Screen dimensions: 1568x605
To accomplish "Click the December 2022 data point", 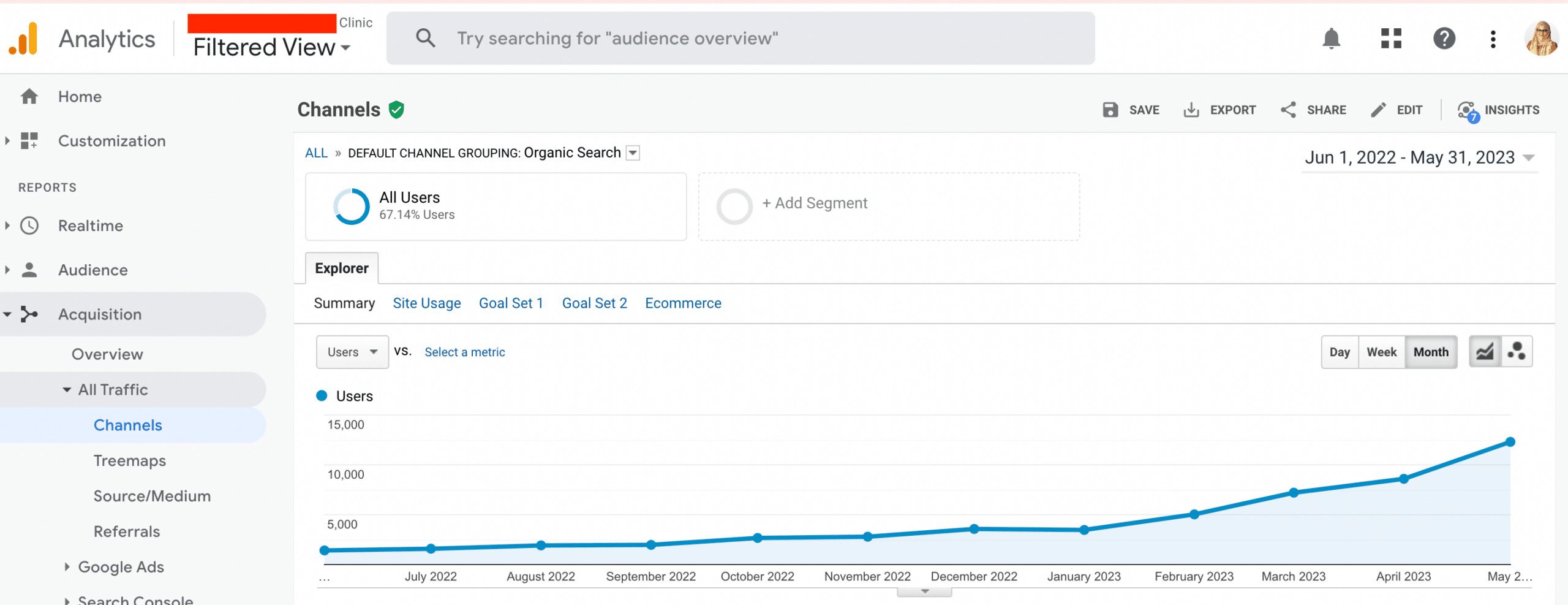I will tap(974, 528).
